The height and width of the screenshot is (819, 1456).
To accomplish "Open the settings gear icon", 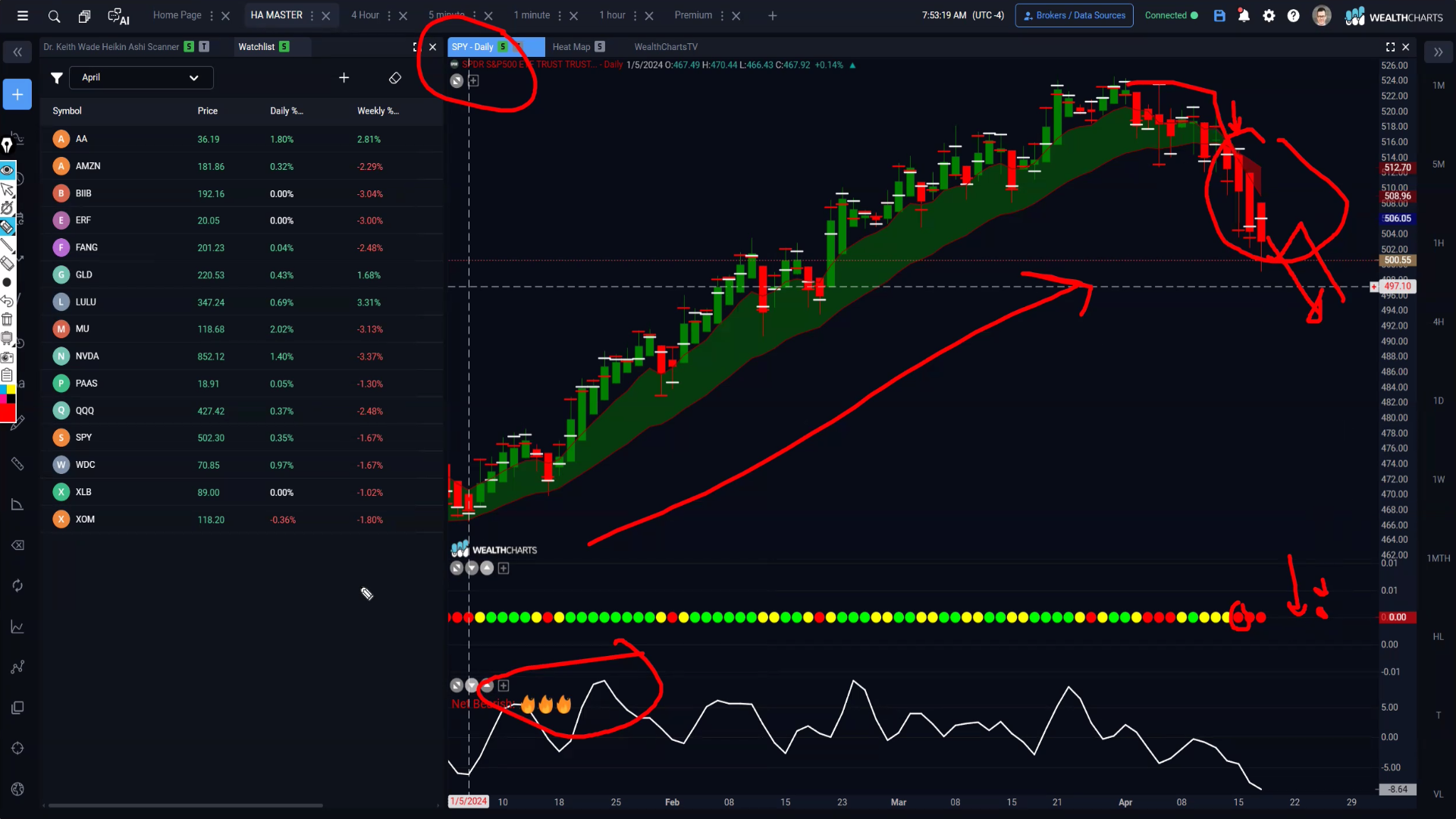I will pyautogui.click(x=1269, y=15).
